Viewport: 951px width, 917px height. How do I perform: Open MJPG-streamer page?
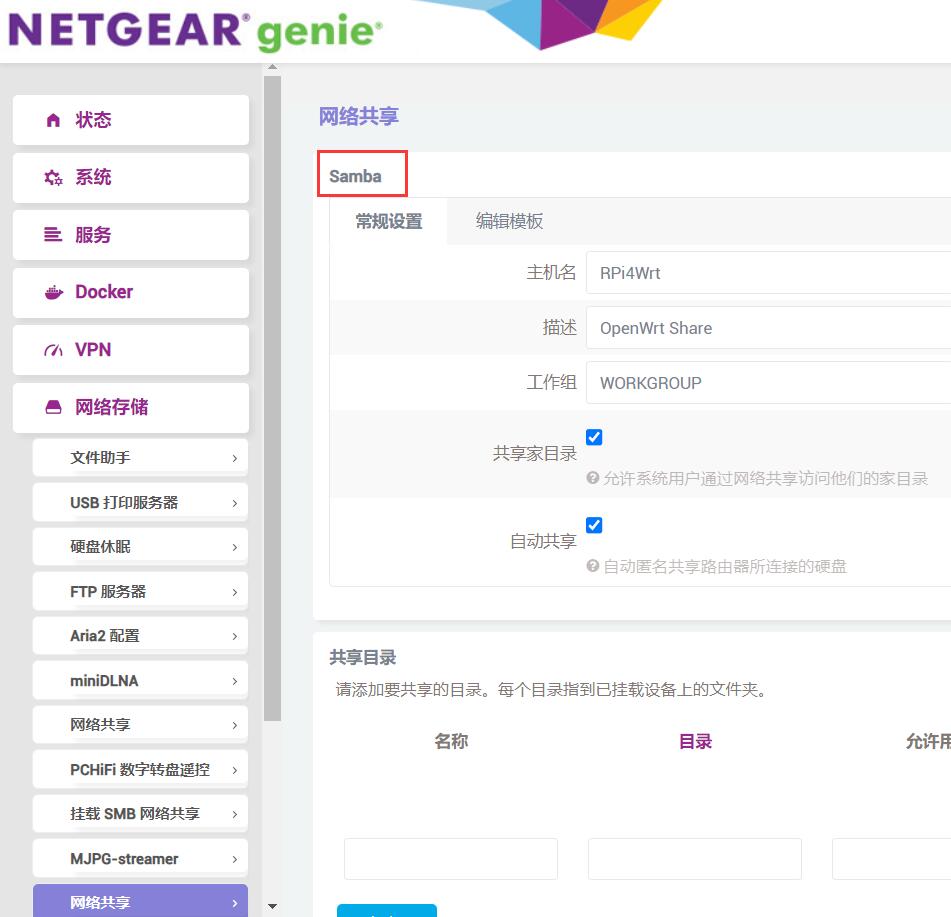(x=140, y=859)
